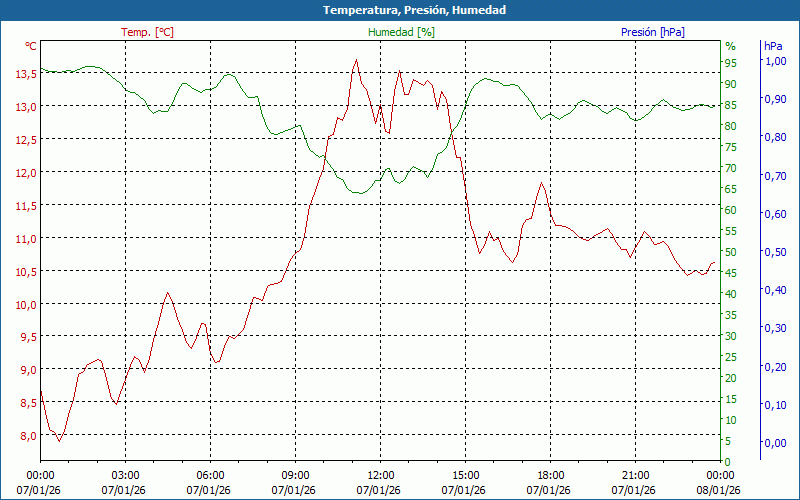Click the 13,5 temperature axis tick
Image resolution: width=800 pixels, height=500 pixels.
click(25, 73)
